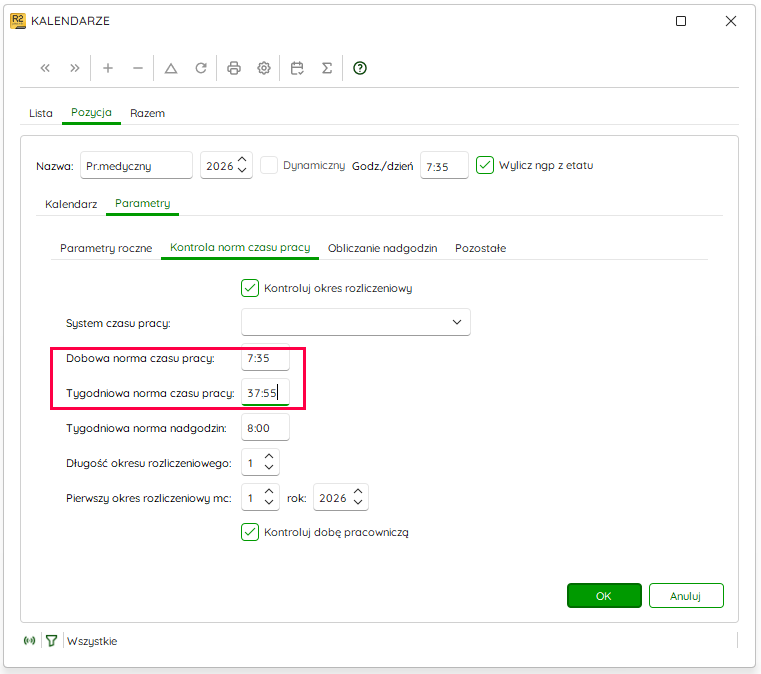Screen dimensions: 761x674
Task: Click the funnel filter icon in status bar
Action: (51, 641)
